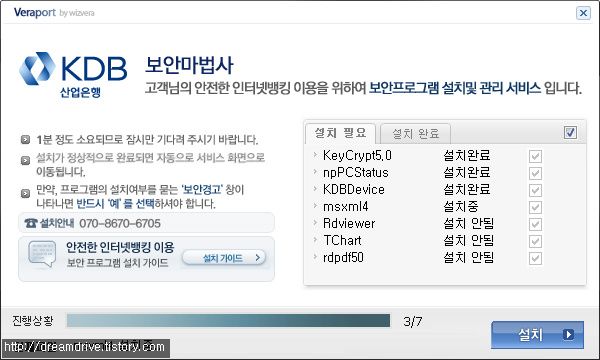Close the Veraport window
This screenshot has width=600, height=360.
coord(583,13)
